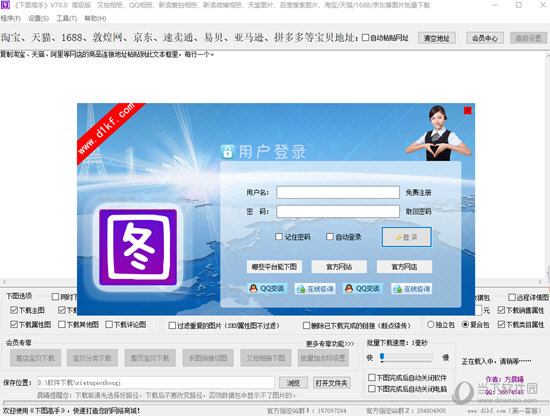Click the horizontal scrollbar right arrow
The height and width of the screenshot is (416, 550).
pyautogui.click(x=540, y=282)
